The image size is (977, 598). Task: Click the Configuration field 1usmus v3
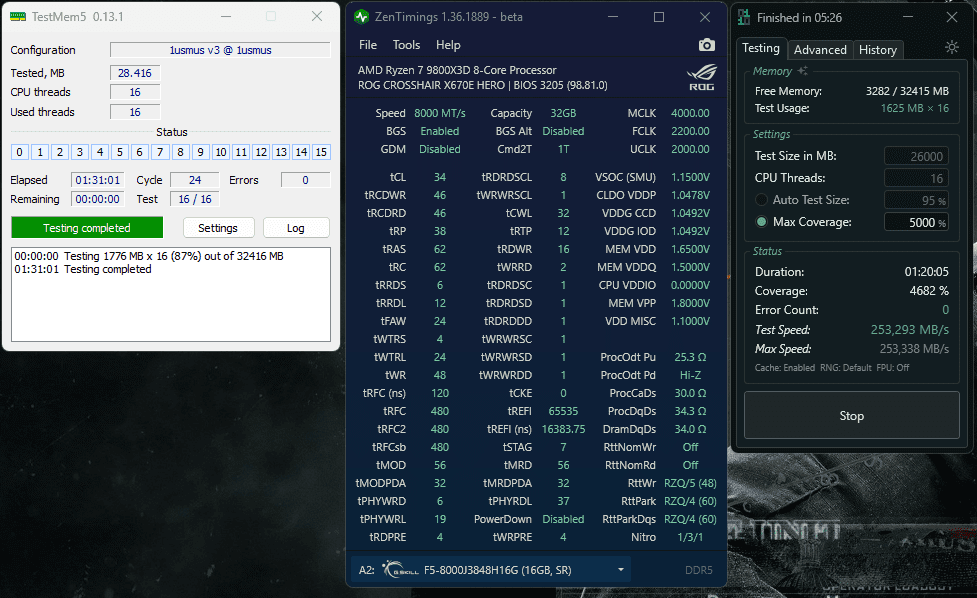tap(220, 50)
